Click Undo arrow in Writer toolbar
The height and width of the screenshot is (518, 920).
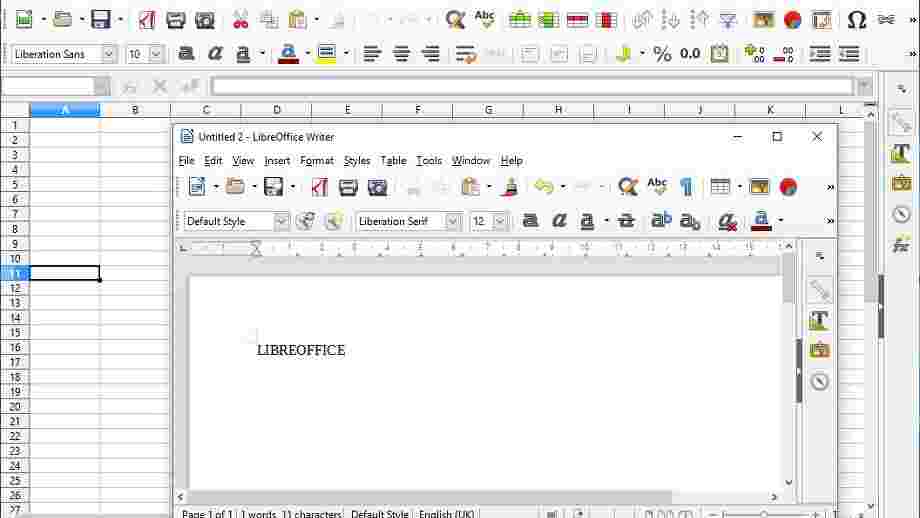point(544,187)
